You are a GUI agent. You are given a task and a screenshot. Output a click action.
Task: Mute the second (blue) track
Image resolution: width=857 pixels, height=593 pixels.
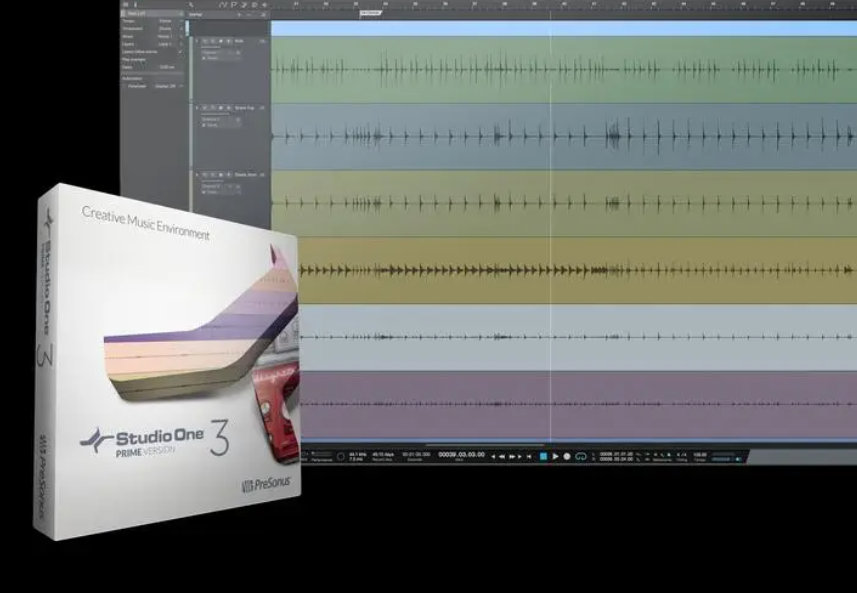point(204,108)
